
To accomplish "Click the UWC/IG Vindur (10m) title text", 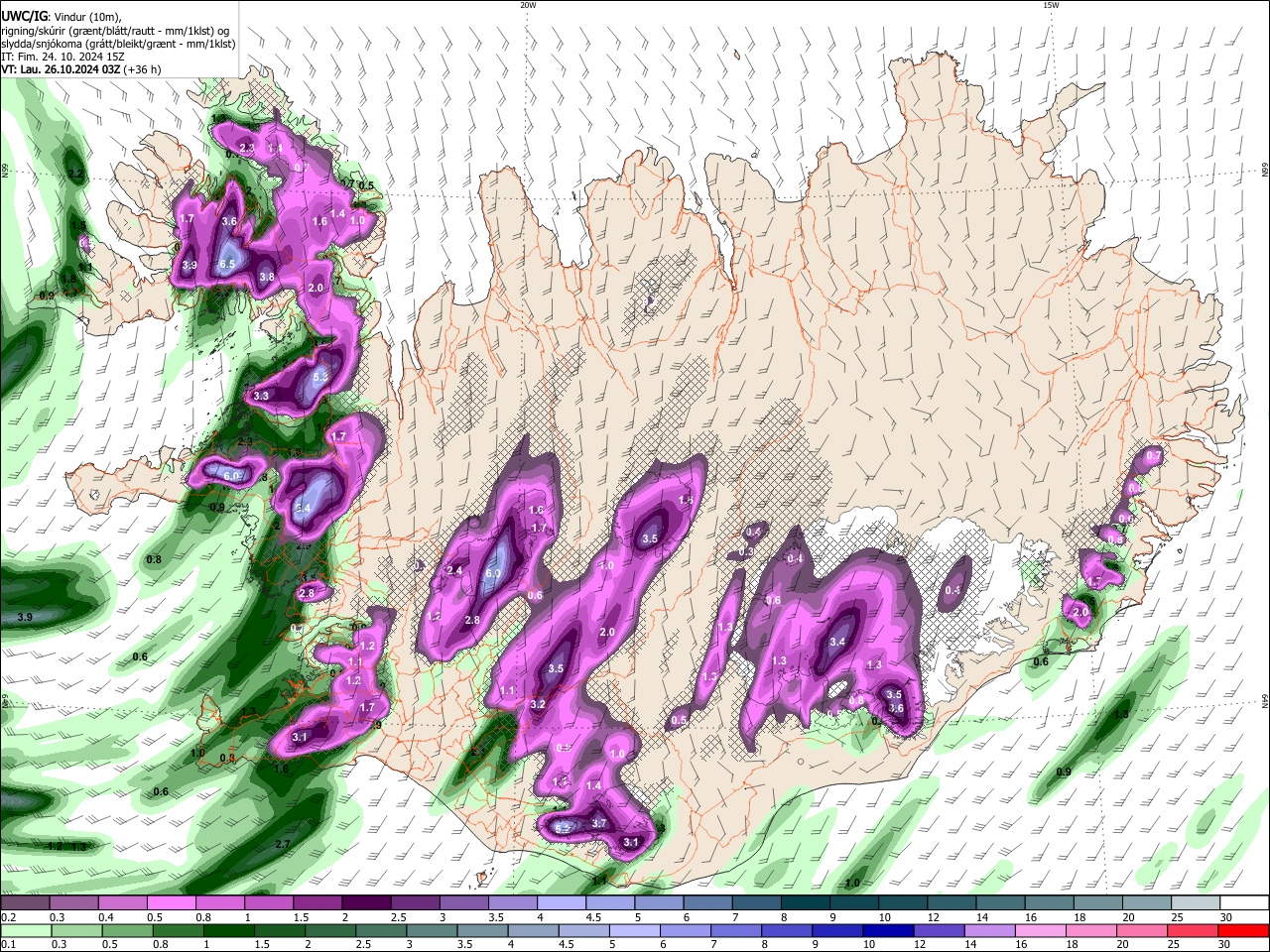I will (61, 17).
